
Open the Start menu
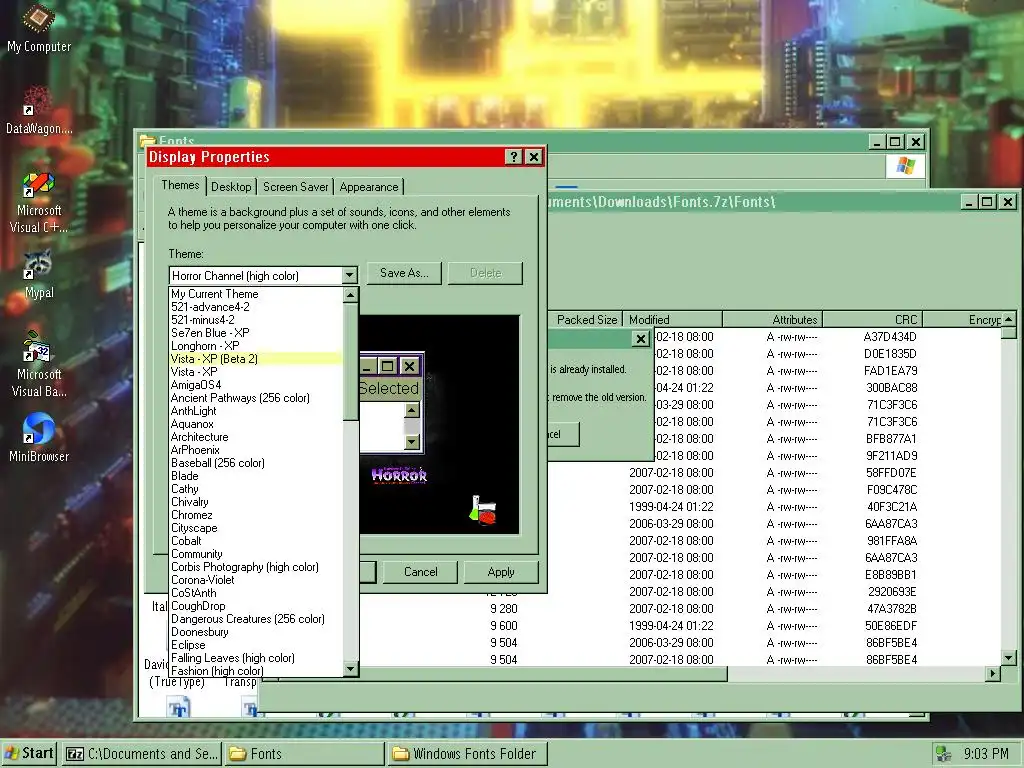(x=29, y=753)
